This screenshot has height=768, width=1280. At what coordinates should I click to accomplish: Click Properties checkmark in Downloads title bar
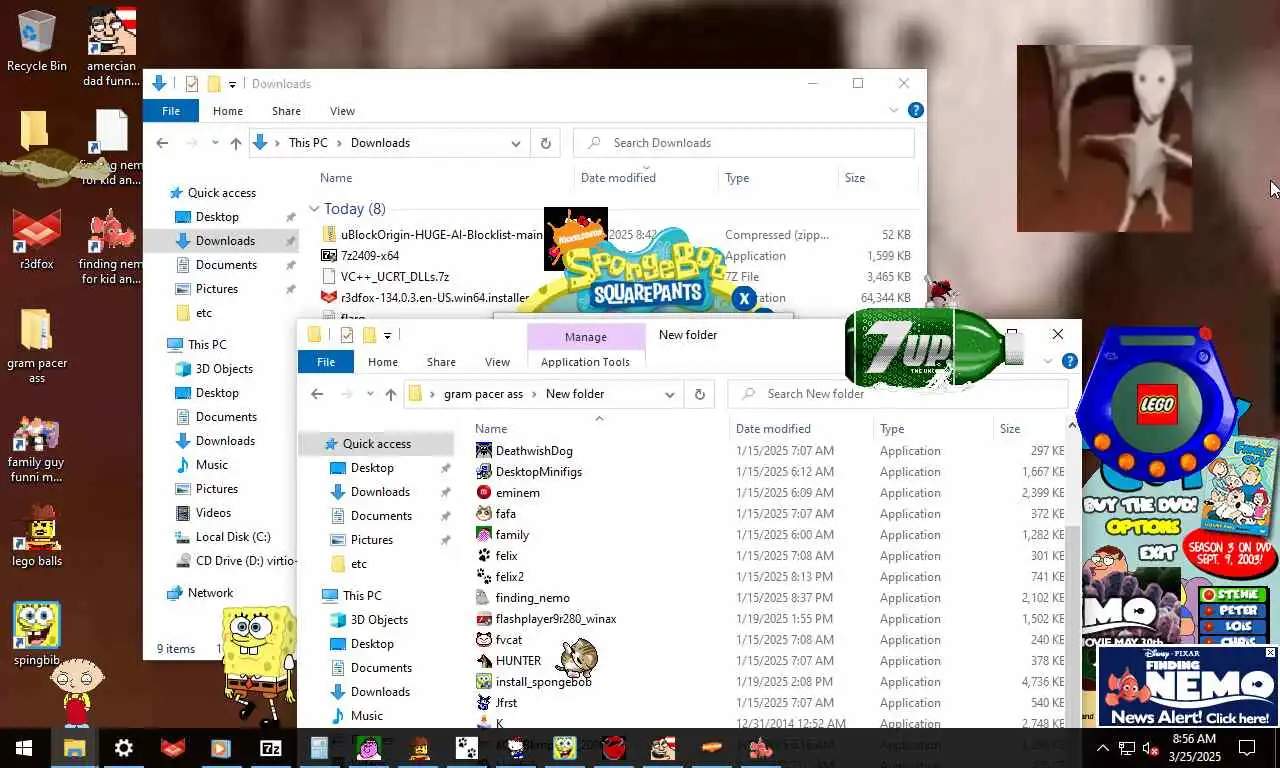(x=192, y=84)
